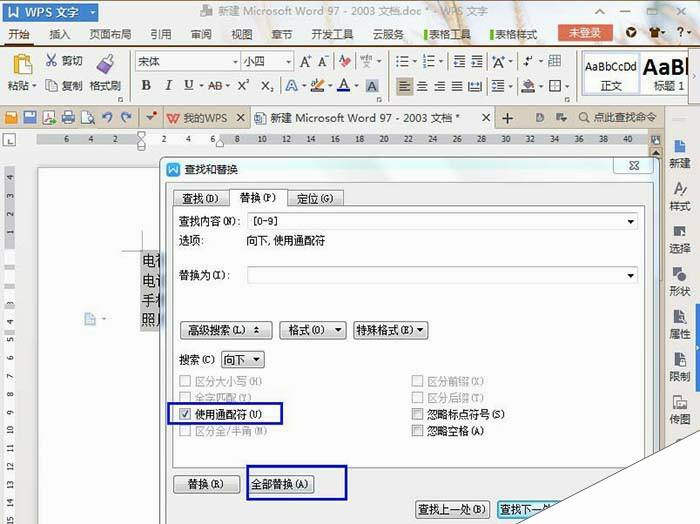This screenshot has width=700, height=524.
Task: Apply the text highlight color
Action: tap(317, 85)
